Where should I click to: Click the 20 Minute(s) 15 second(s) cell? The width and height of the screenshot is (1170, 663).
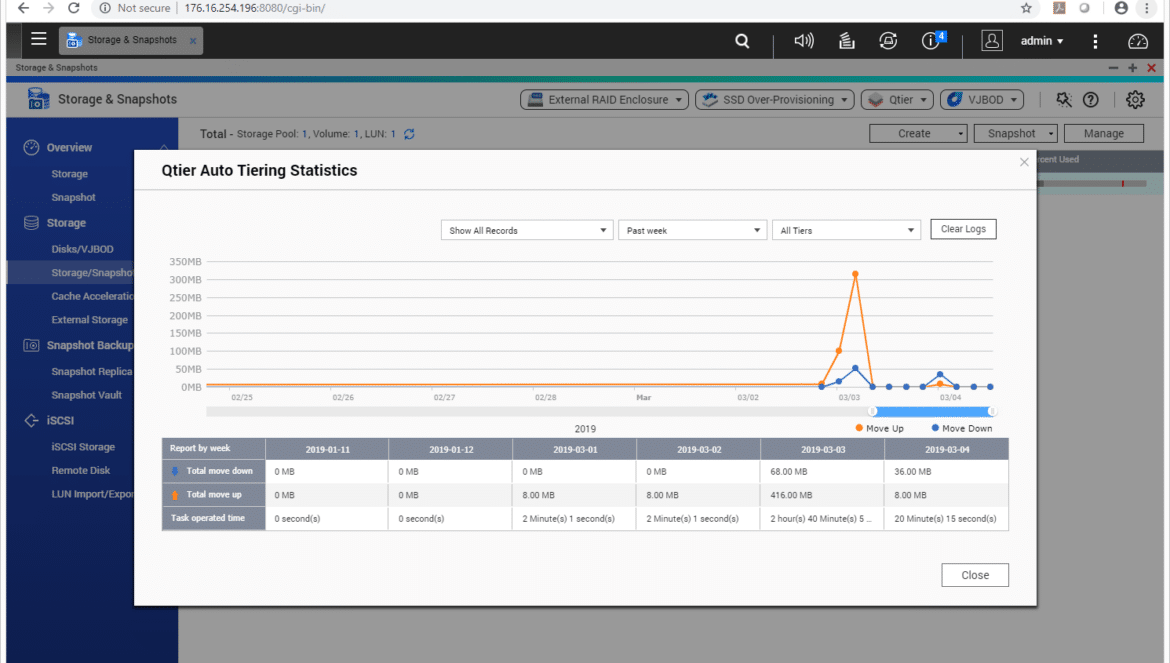[x=946, y=518]
